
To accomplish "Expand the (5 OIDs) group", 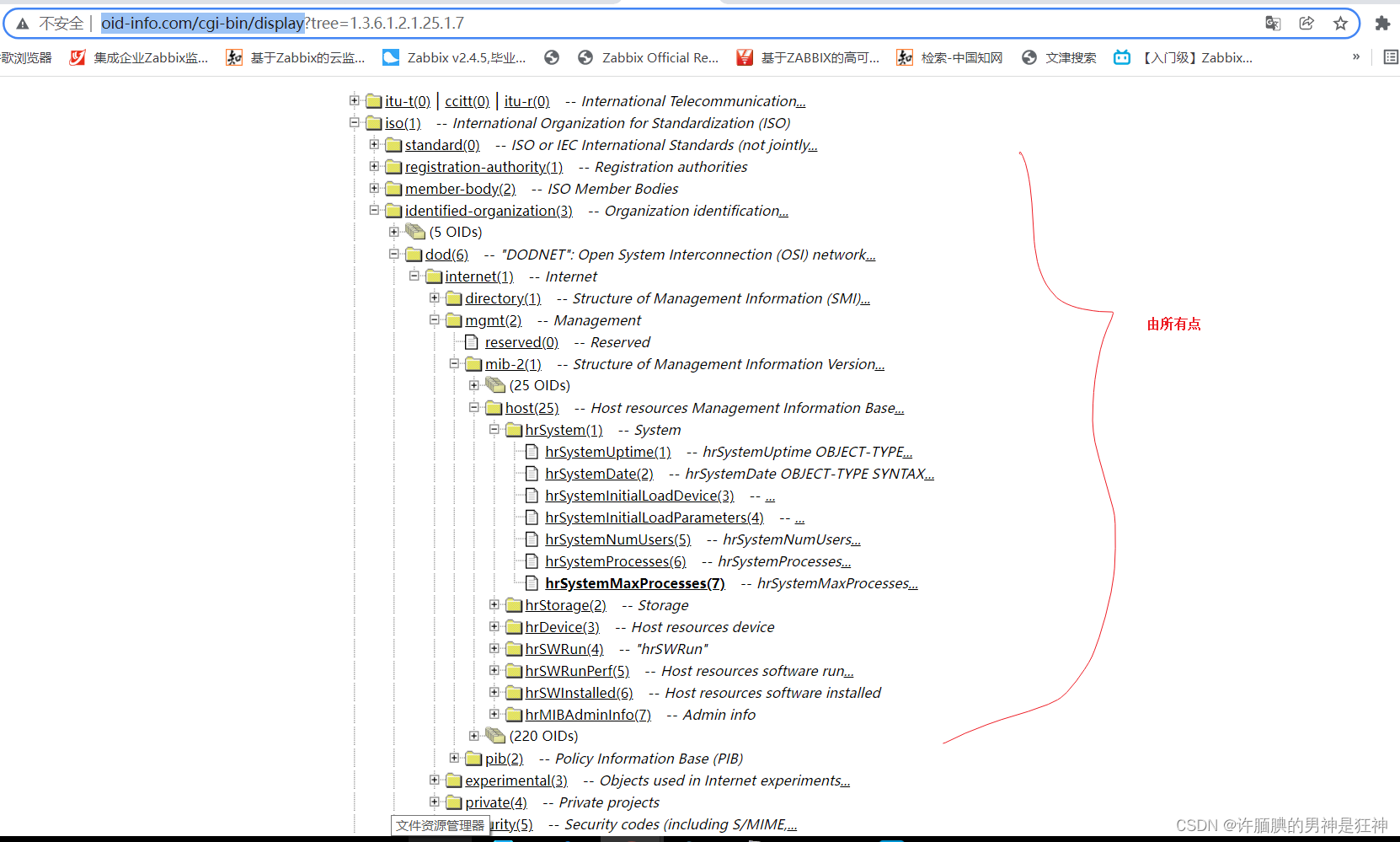I will point(394,232).
